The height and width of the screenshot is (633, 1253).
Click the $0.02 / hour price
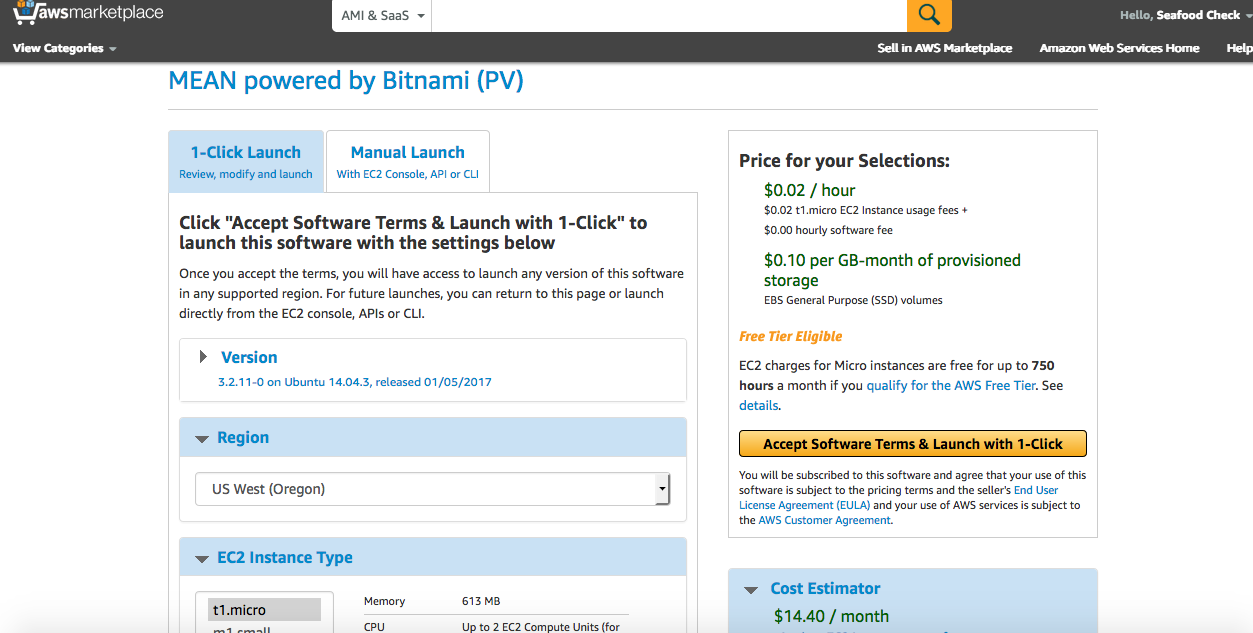(809, 190)
